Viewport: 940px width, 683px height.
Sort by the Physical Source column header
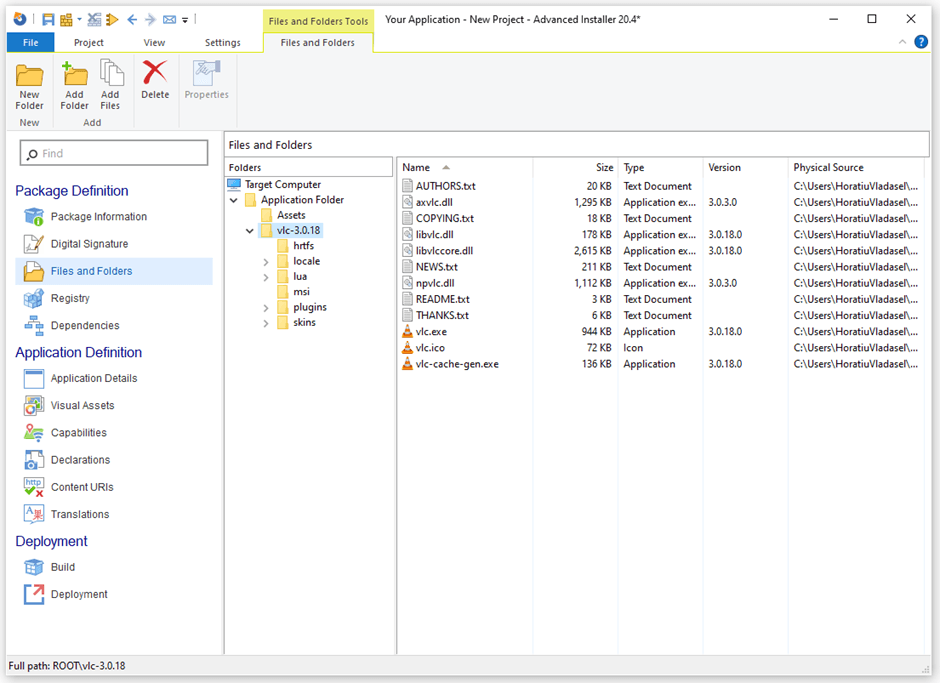click(856, 168)
